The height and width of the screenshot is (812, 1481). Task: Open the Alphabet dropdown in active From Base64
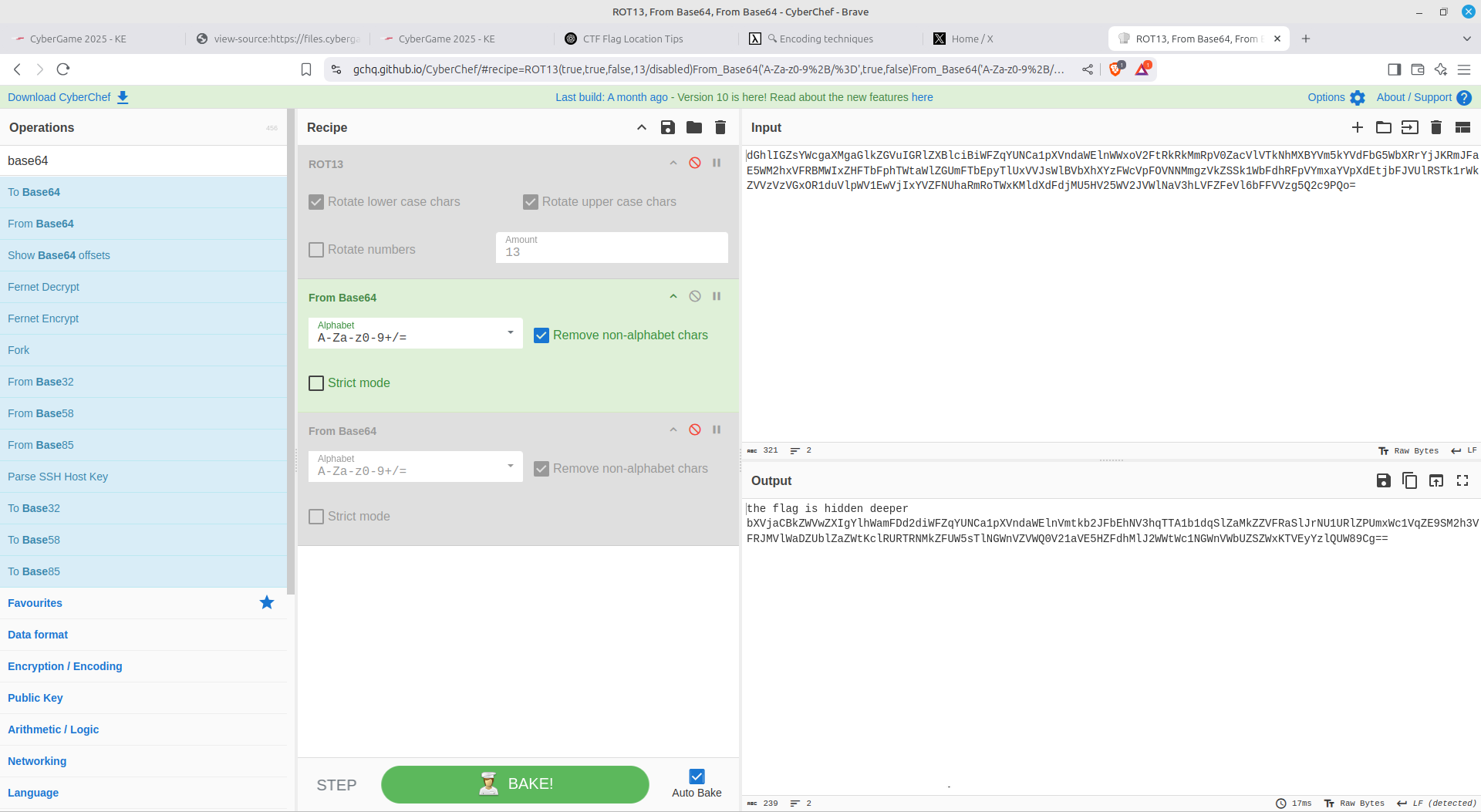point(415,333)
